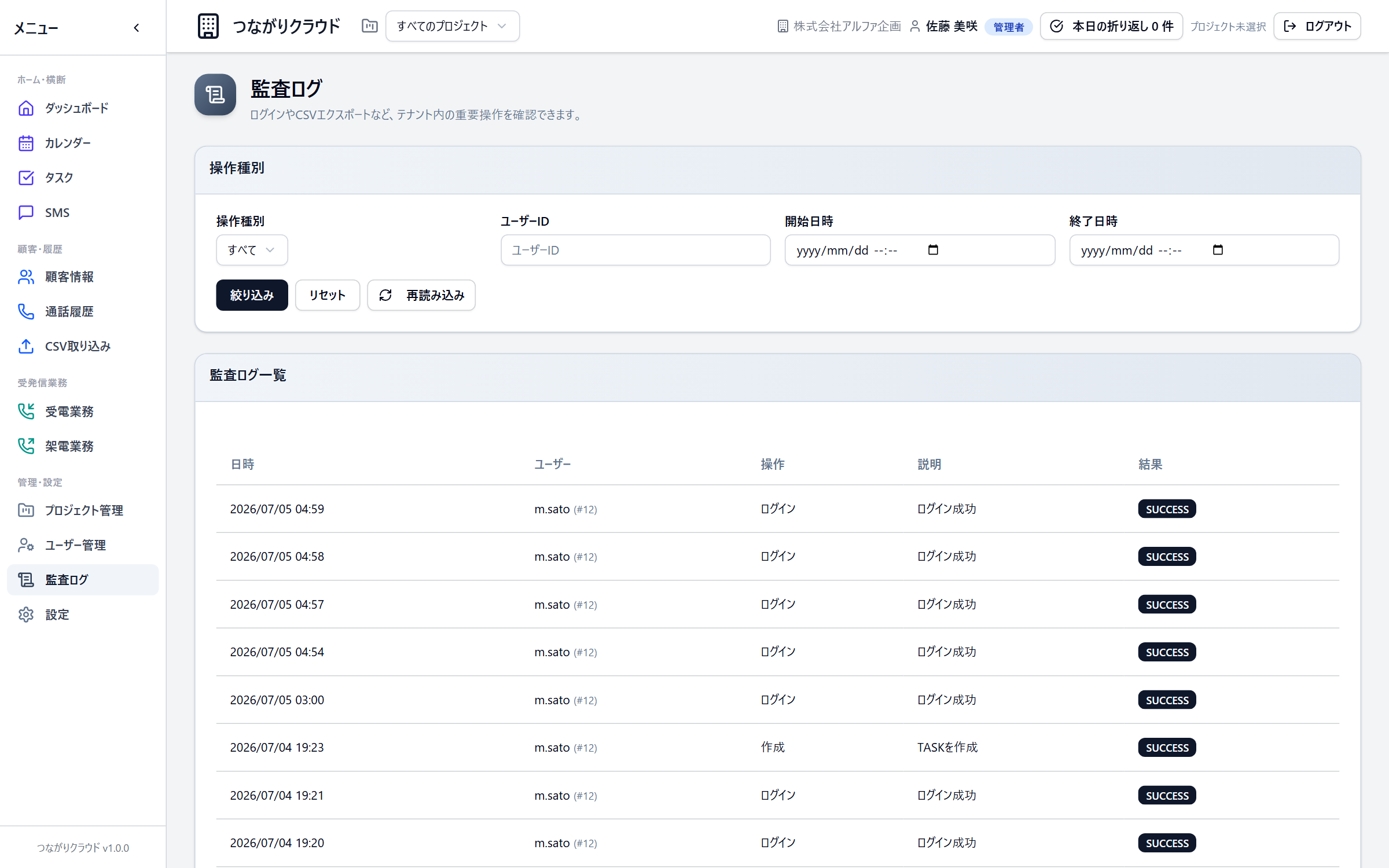Click the 監査ログ page header icon

(215, 95)
